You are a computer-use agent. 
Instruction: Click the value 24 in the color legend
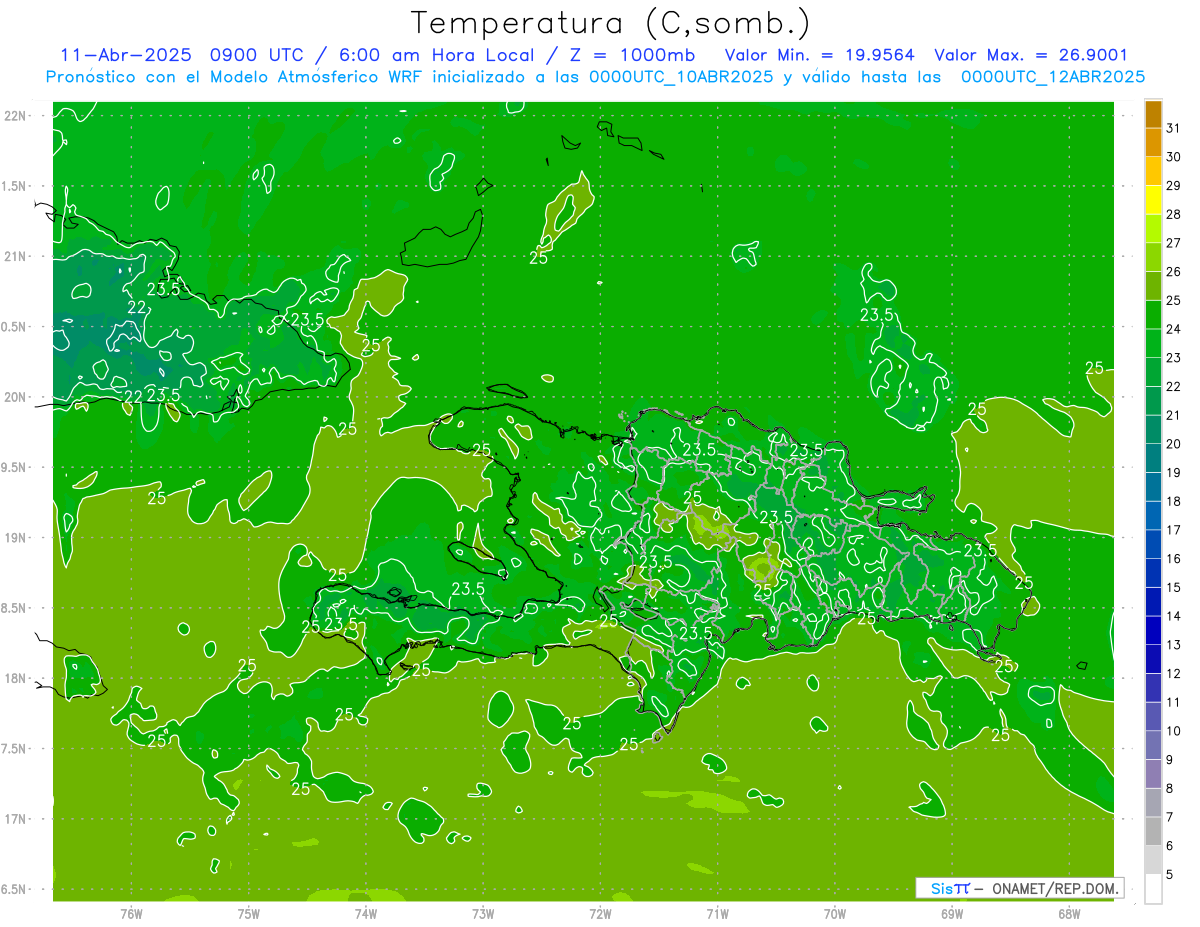[x=1174, y=329]
